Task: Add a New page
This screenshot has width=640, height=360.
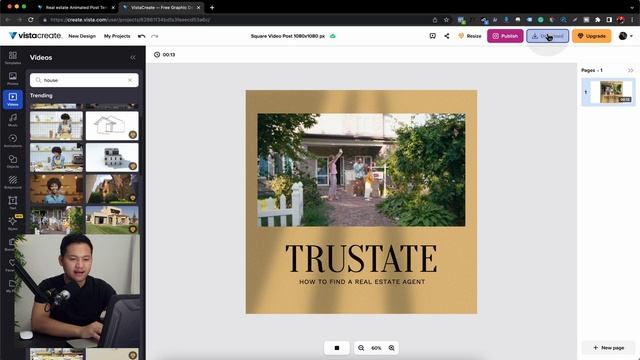Action: coord(609,348)
